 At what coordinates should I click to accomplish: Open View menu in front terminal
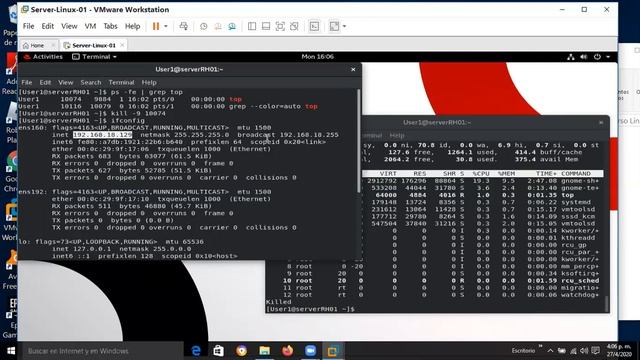tap(65, 82)
